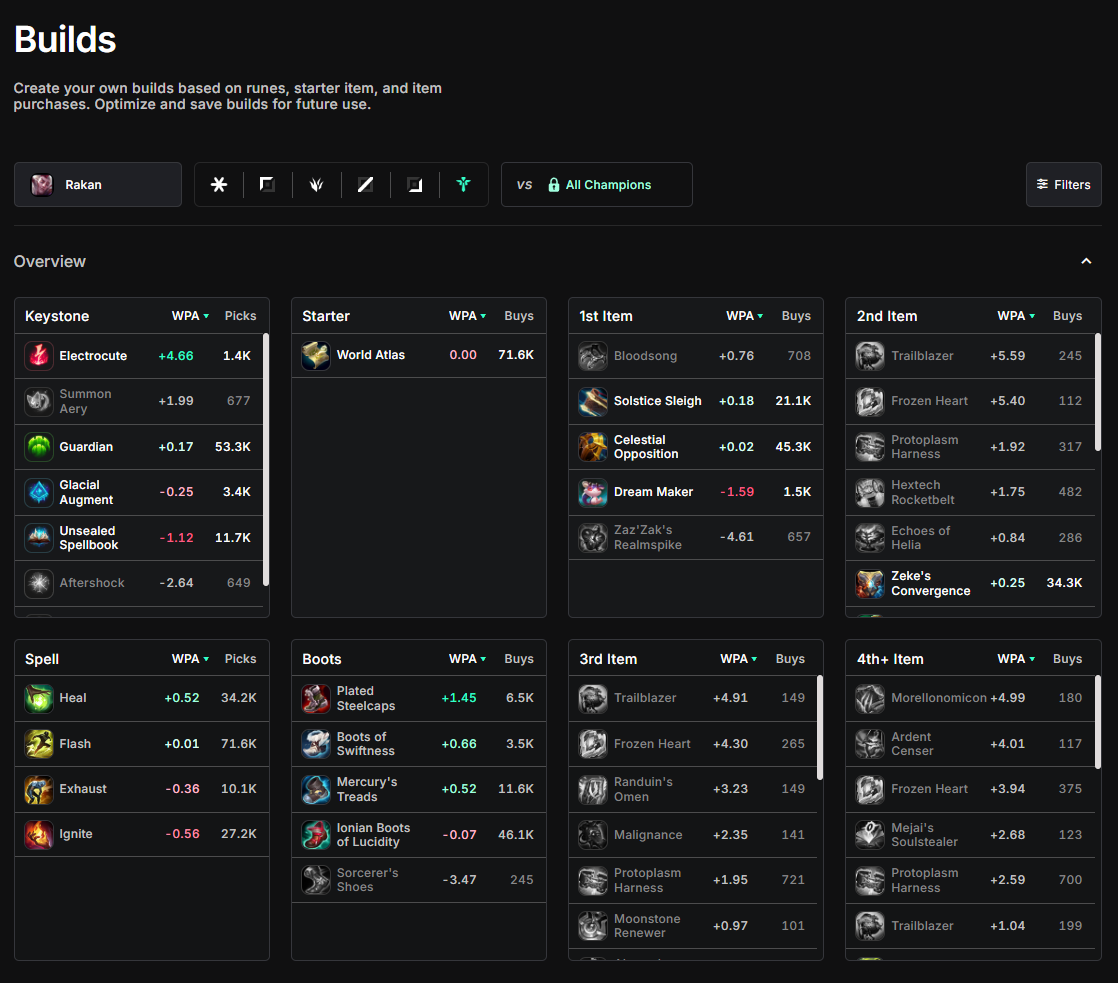Image resolution: width=1118 pixels, height=983 pixels.
Task: Sort Boots table by WPA
Action: (x=467, y=659)
